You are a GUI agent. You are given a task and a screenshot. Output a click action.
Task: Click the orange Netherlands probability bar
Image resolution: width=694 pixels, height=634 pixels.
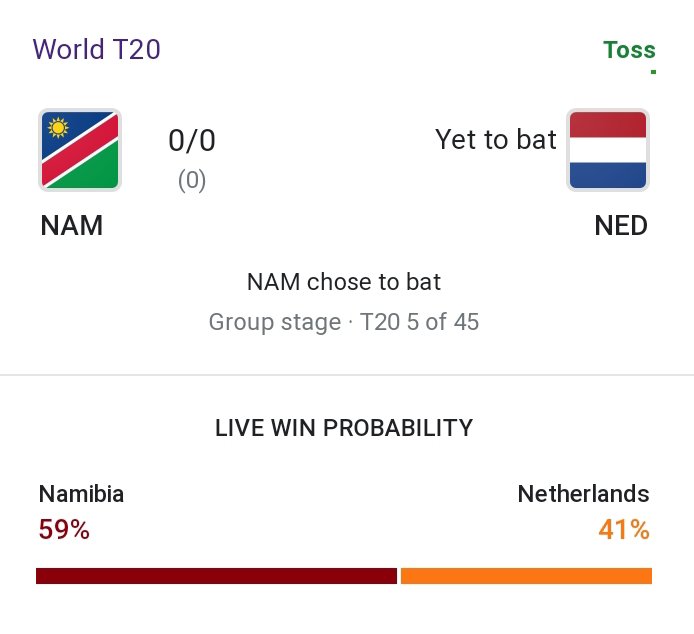click(526, 576)
